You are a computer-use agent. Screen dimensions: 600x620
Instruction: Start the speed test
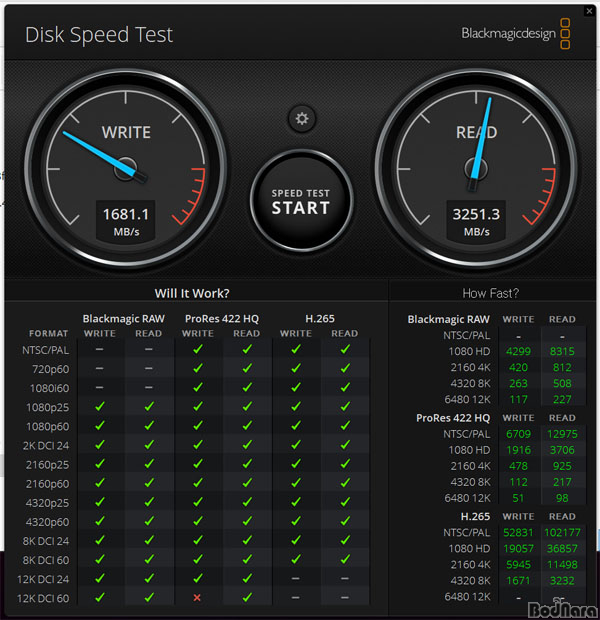coord(301,201)
